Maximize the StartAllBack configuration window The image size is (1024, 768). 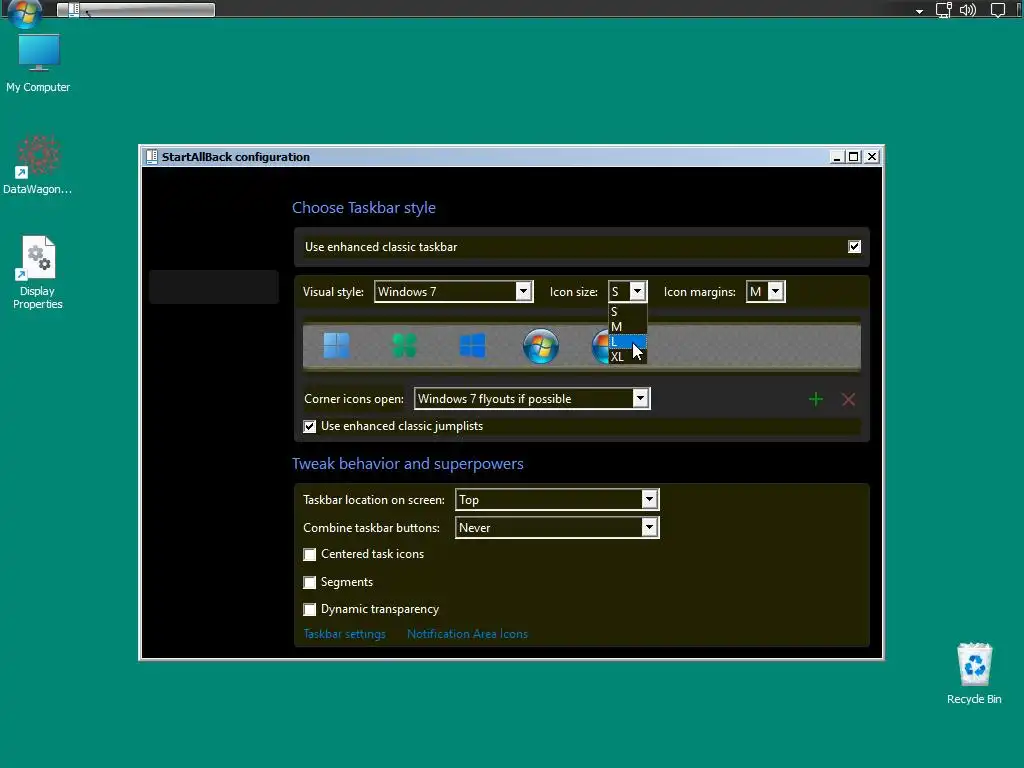[854, 157]
